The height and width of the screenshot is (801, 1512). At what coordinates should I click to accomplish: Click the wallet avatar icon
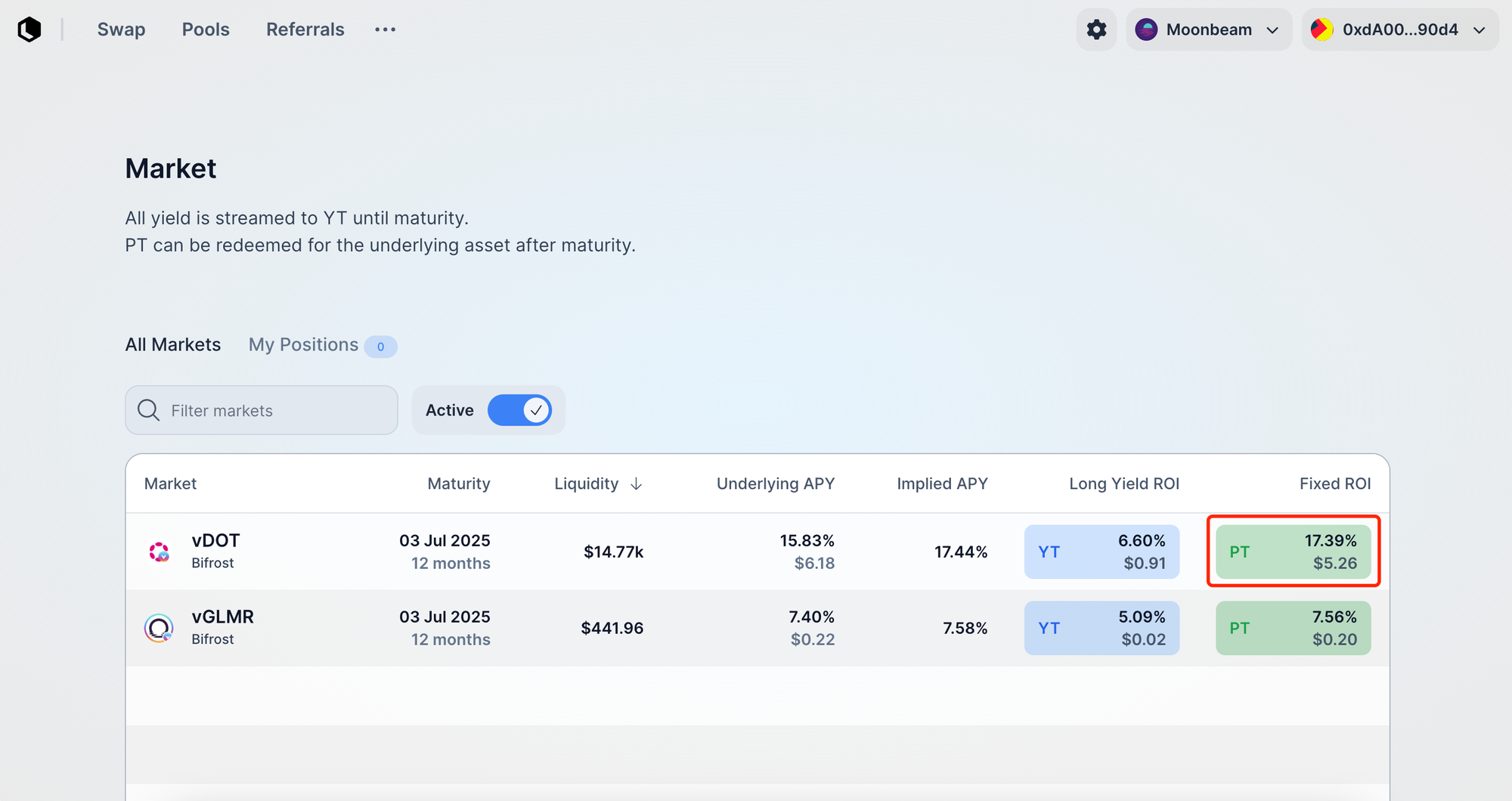pos(1321,29)
